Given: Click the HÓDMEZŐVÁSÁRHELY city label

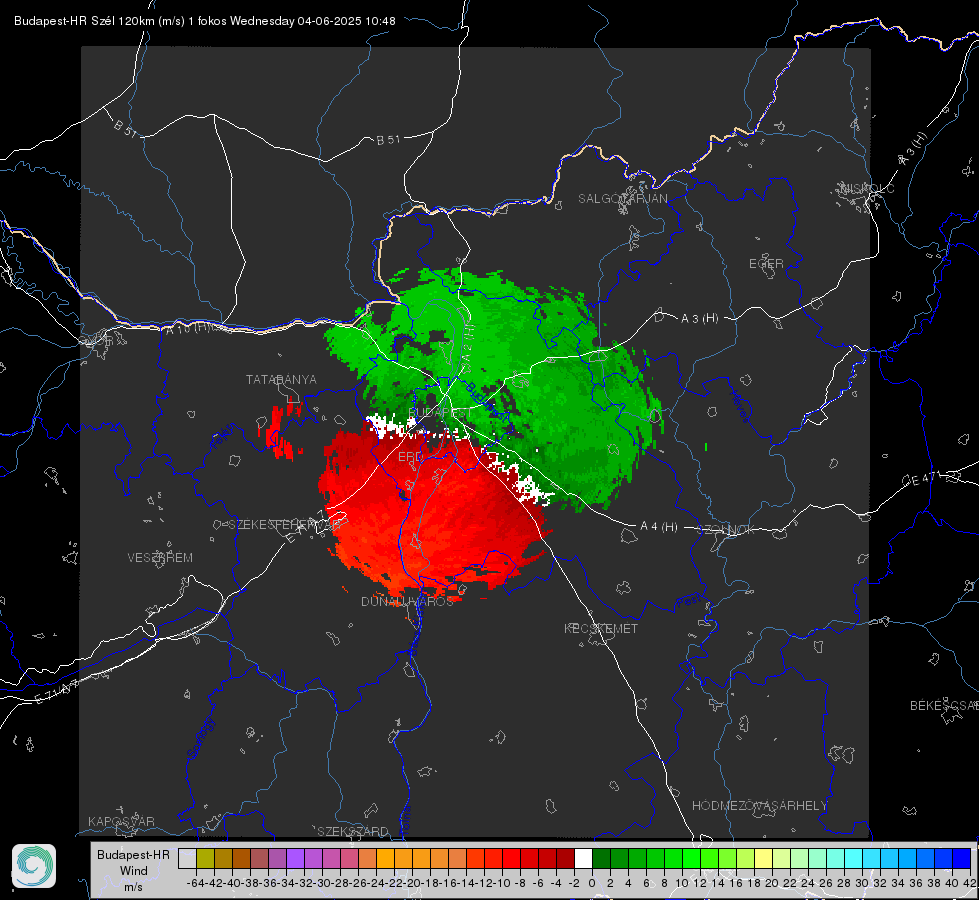Looking at the screenshot, I should pyautogui.click(x=759, y=806).
